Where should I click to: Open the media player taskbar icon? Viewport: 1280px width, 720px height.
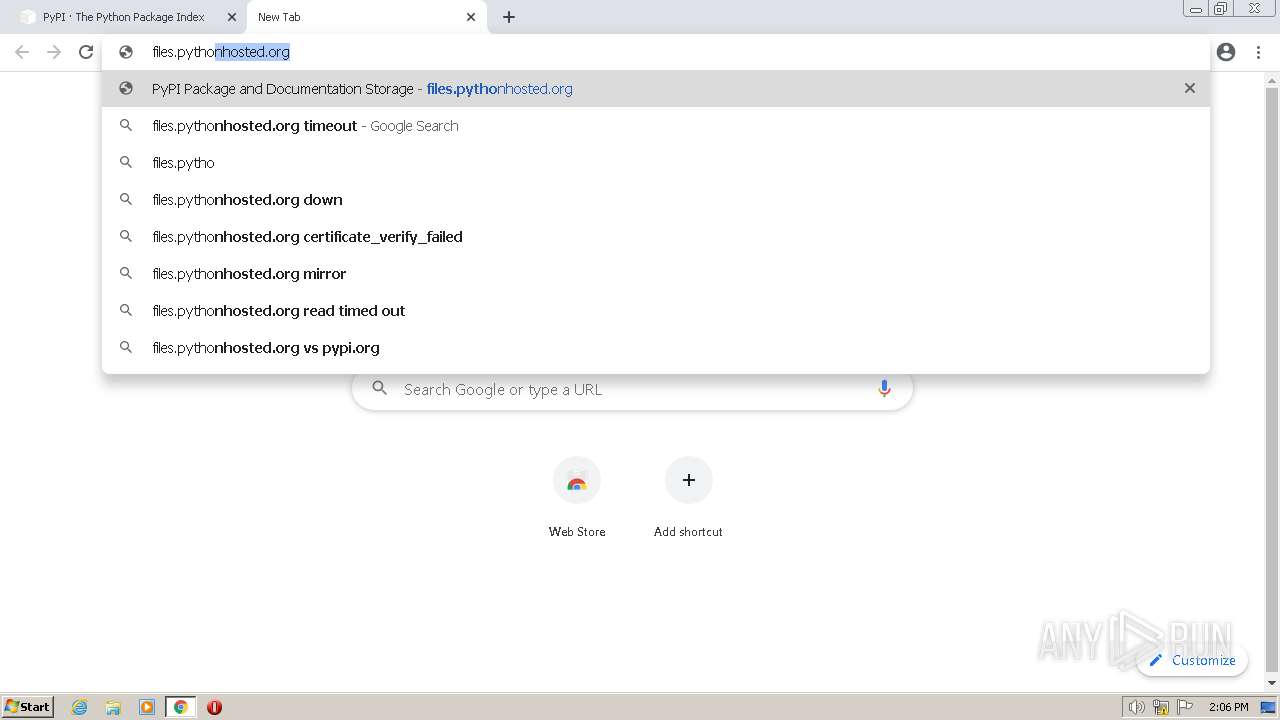point(147,707)
